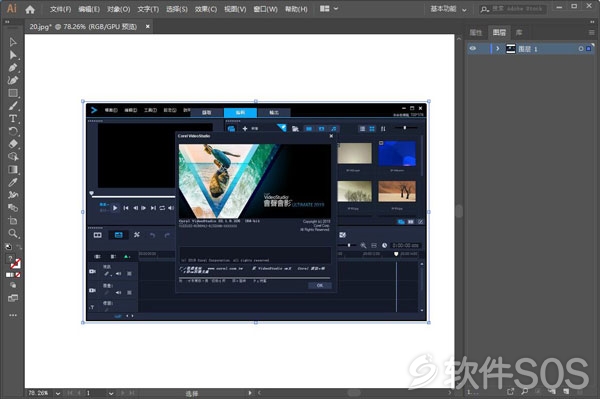Click the vertical scrollbar thumb
The width and height of the screenshot is (600, 399).
(x=459, y=211)
